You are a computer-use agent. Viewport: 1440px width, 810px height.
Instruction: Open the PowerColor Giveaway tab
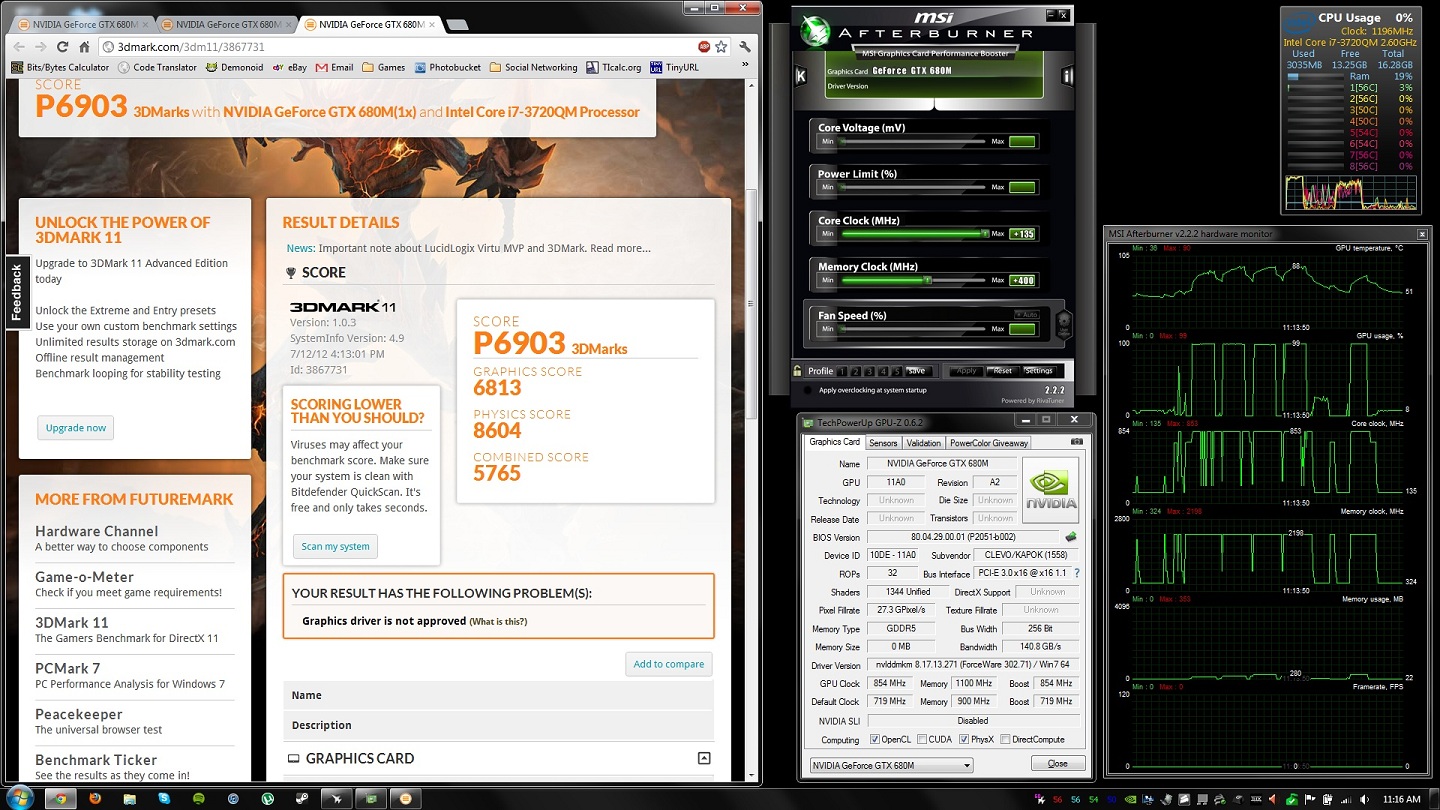(988, 443)
